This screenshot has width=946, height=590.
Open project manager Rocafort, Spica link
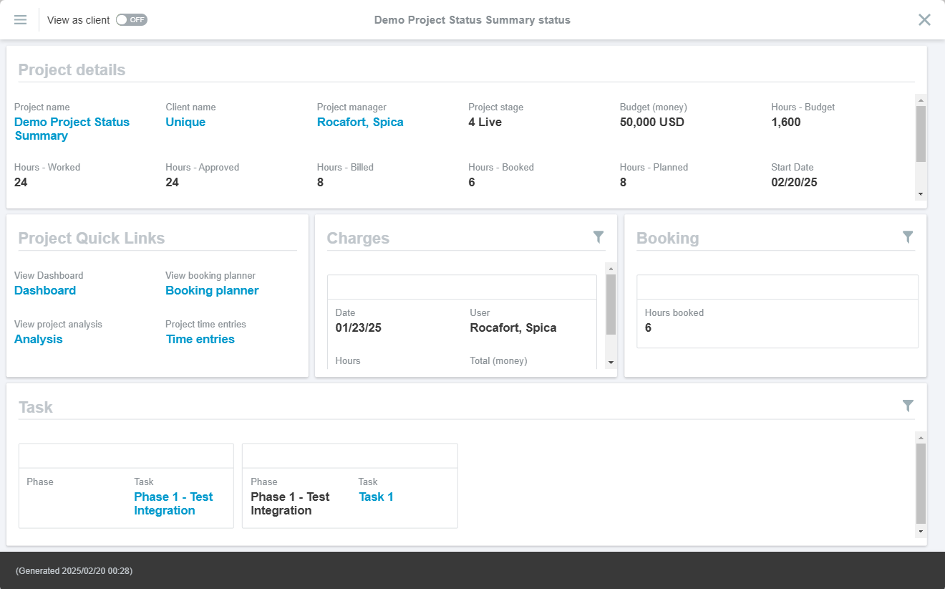click(360, 122)
